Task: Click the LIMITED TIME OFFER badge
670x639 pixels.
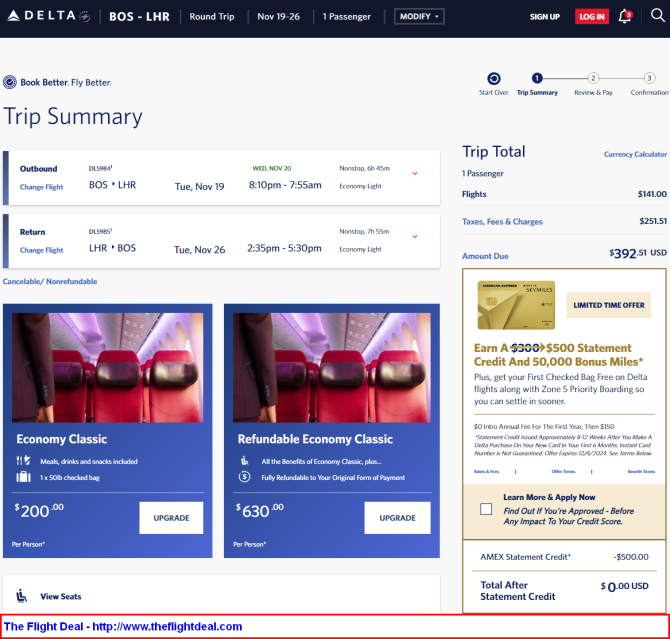Action: click(608, 305)
